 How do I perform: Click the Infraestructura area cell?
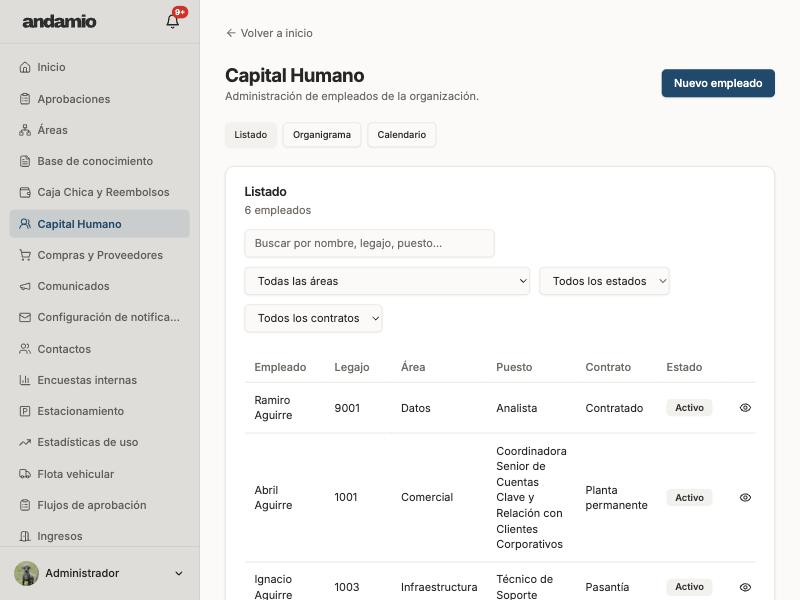tap(439, 587)
